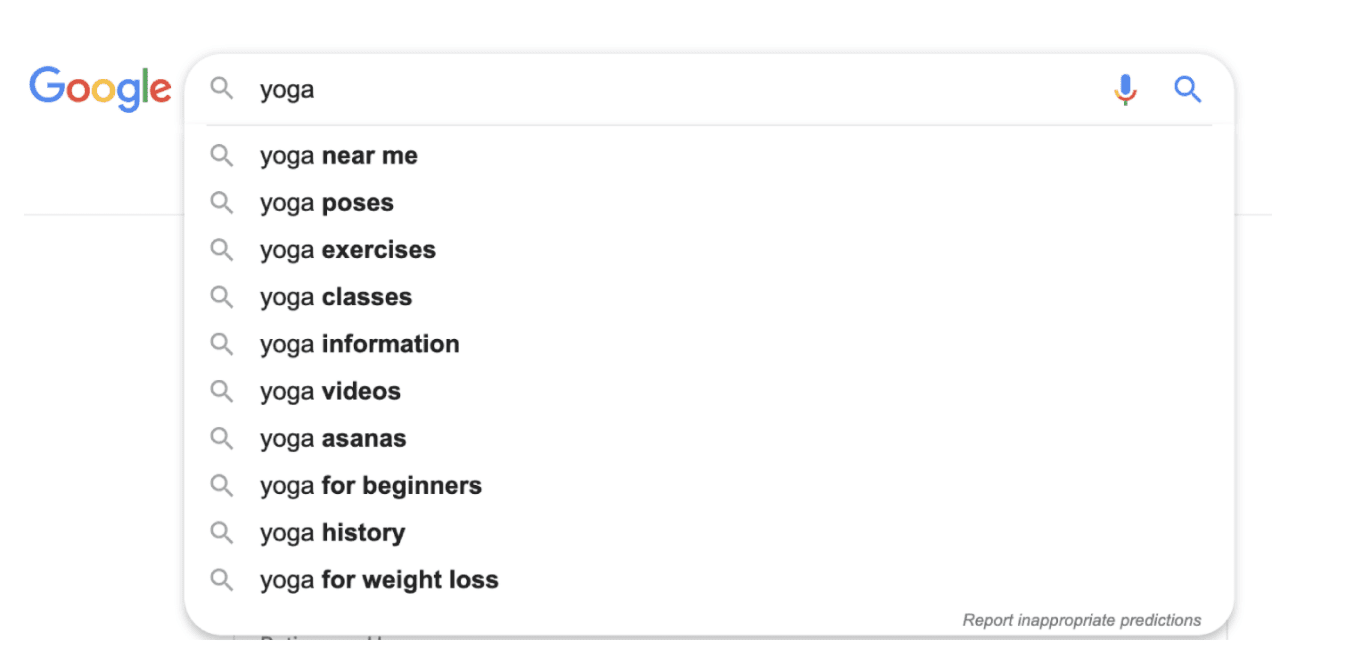Screen dimensions: 1360x650
Task: Click the blue search magnifier button
Action: (1187, 89)
